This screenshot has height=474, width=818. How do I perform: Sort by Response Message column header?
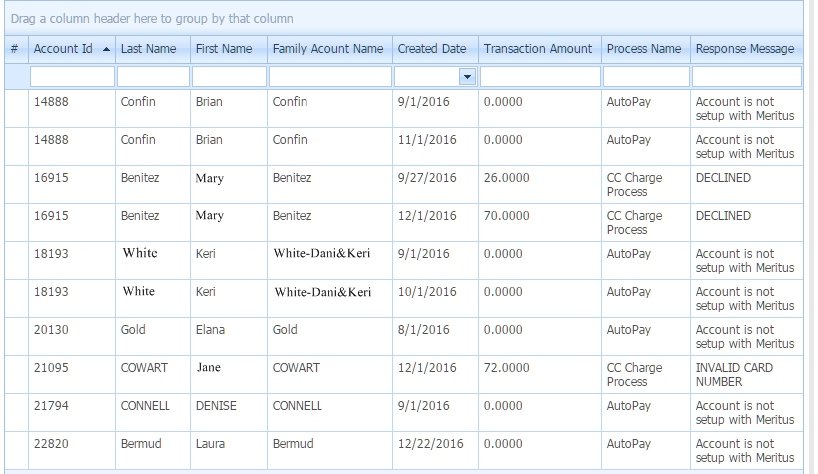[747, 49]
